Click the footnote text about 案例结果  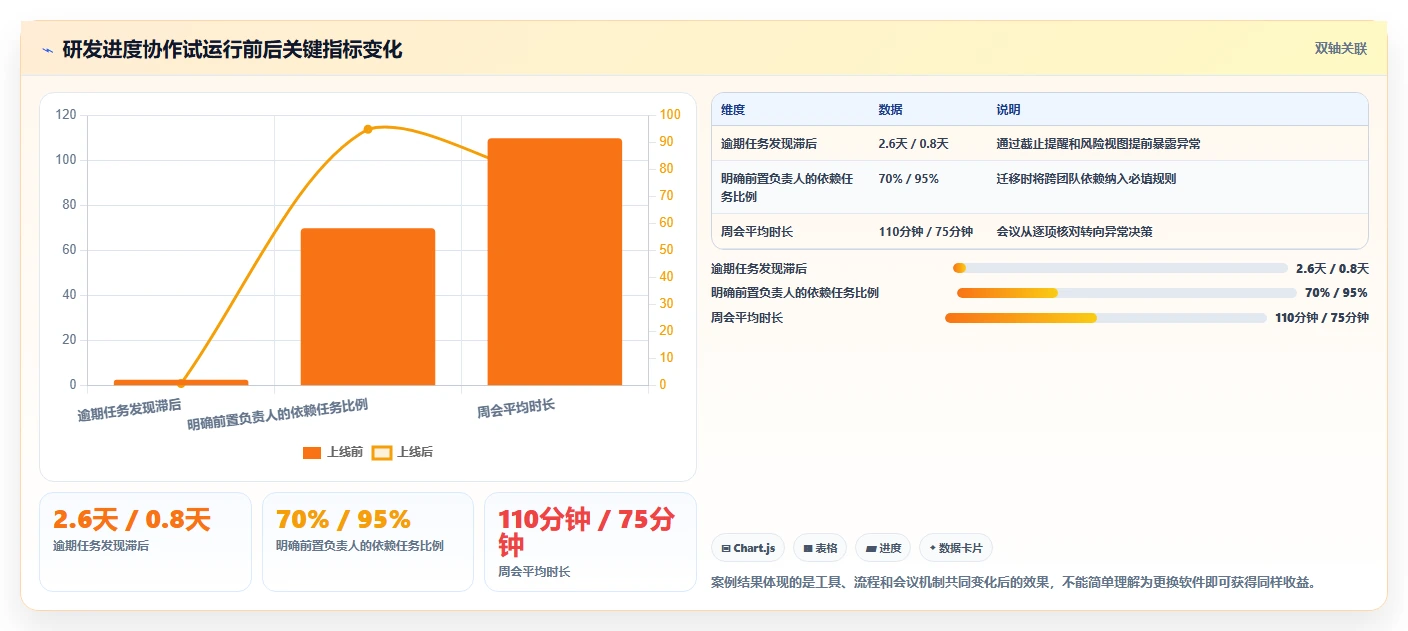point(1013,582)
